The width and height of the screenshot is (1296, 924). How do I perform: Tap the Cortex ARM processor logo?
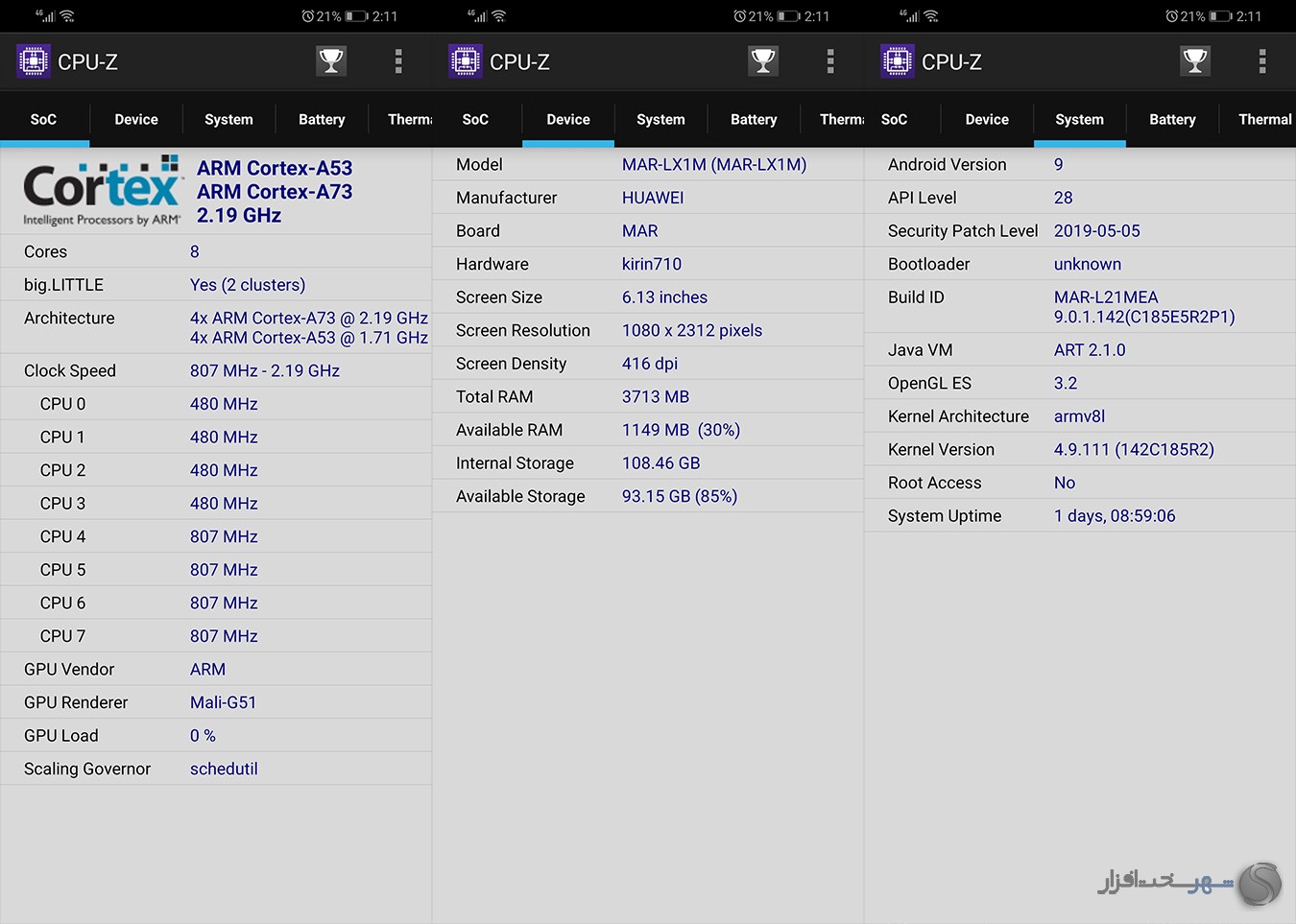tap(103, 190)
